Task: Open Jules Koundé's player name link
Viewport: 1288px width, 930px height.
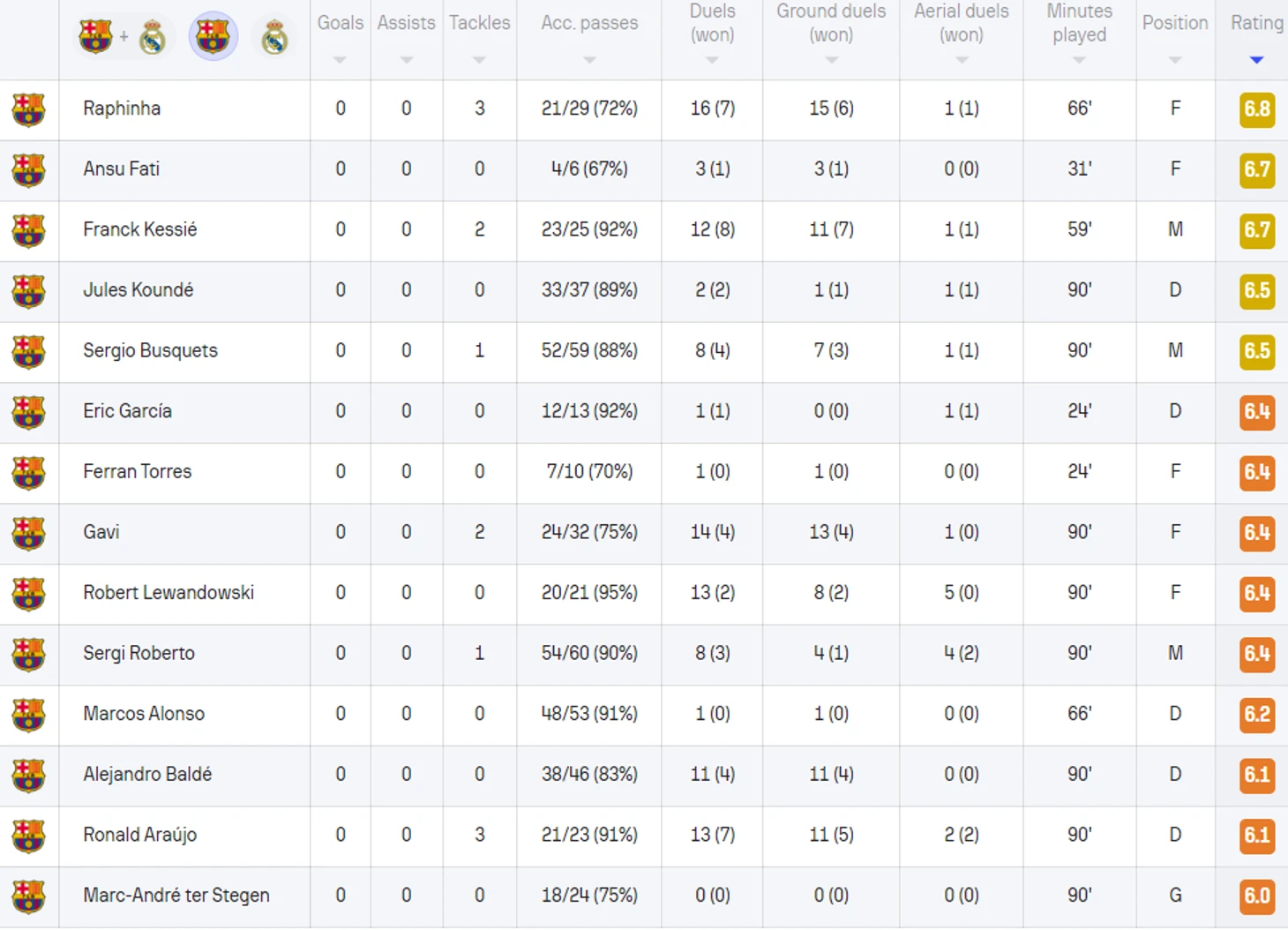Action: (138, 290)
